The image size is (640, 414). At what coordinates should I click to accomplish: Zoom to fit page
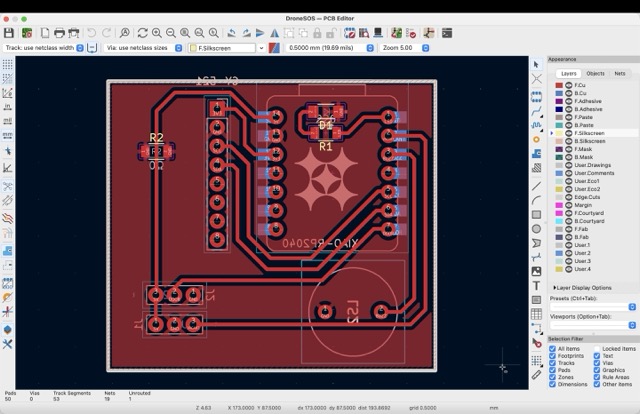[185, 33]
